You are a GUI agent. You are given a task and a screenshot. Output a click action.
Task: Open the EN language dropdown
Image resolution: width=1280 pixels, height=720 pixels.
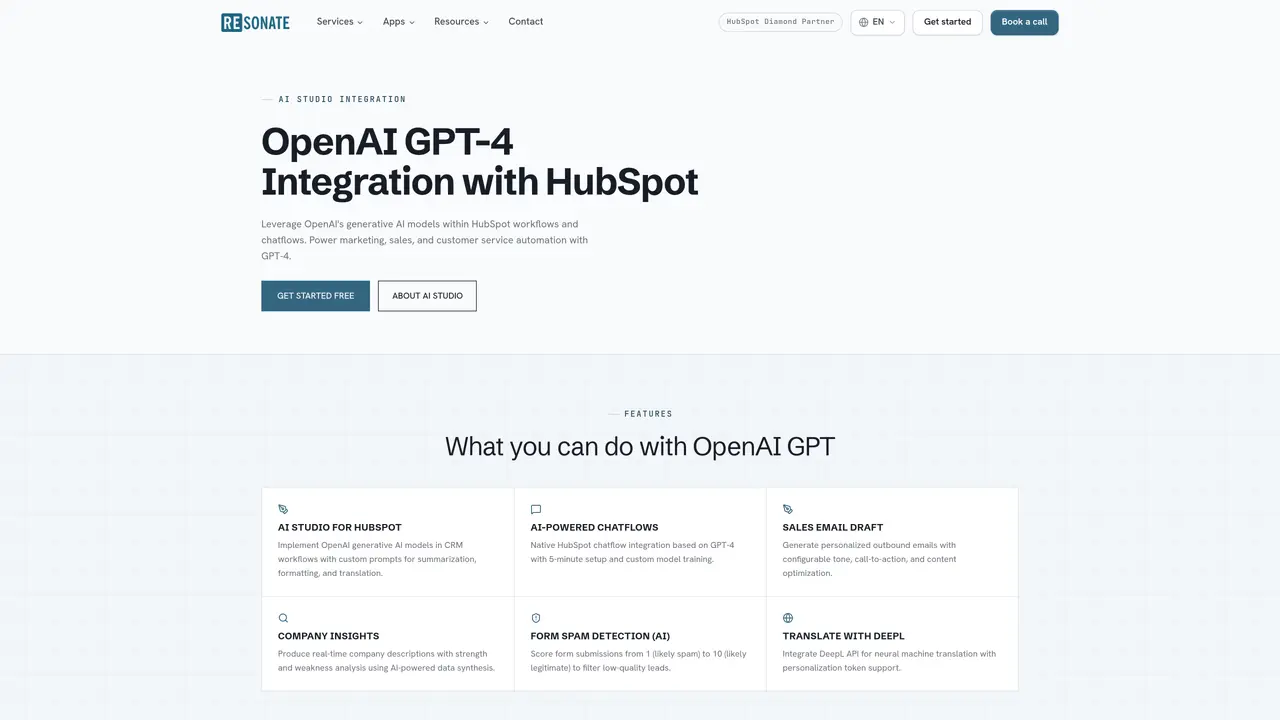click(x=878, y=22)
